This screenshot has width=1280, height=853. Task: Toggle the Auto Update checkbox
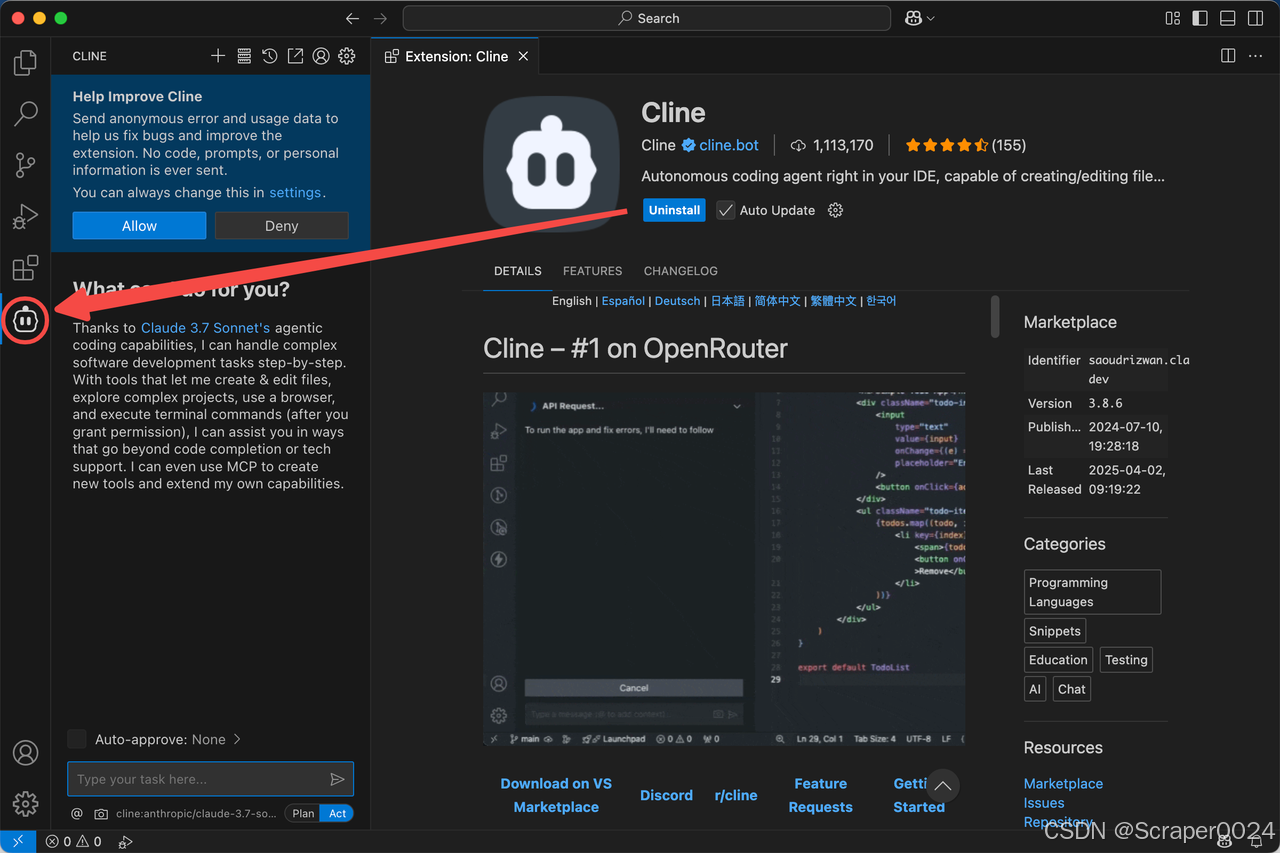click(726, 210)
